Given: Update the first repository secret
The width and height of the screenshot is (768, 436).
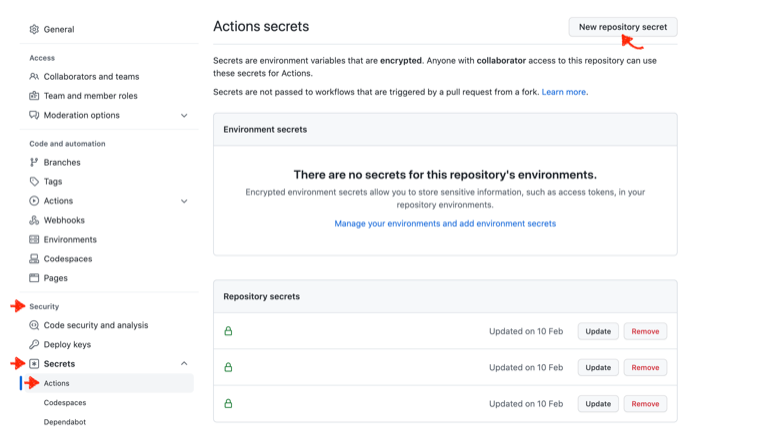Looking at the screenshot, I should pos(598,331).
